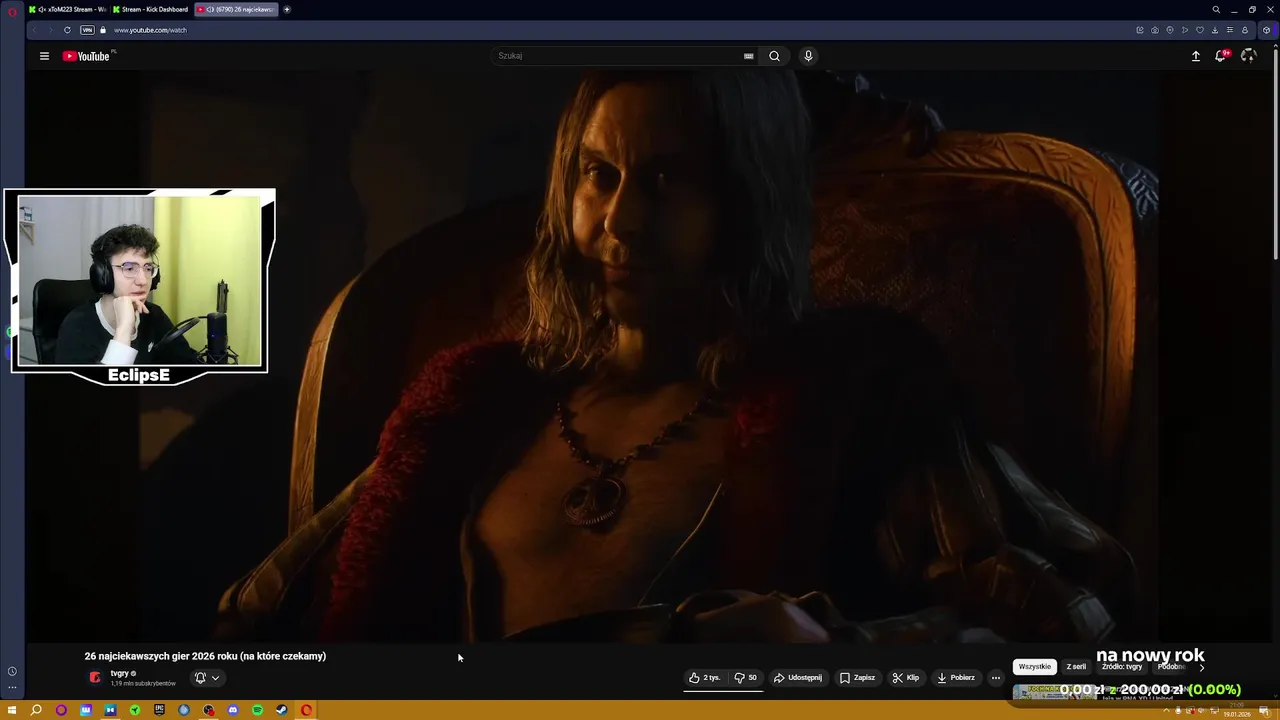Screen dimensions: 1280x720
Task: Click the Pobierz download button
Action: pos(956,677)
